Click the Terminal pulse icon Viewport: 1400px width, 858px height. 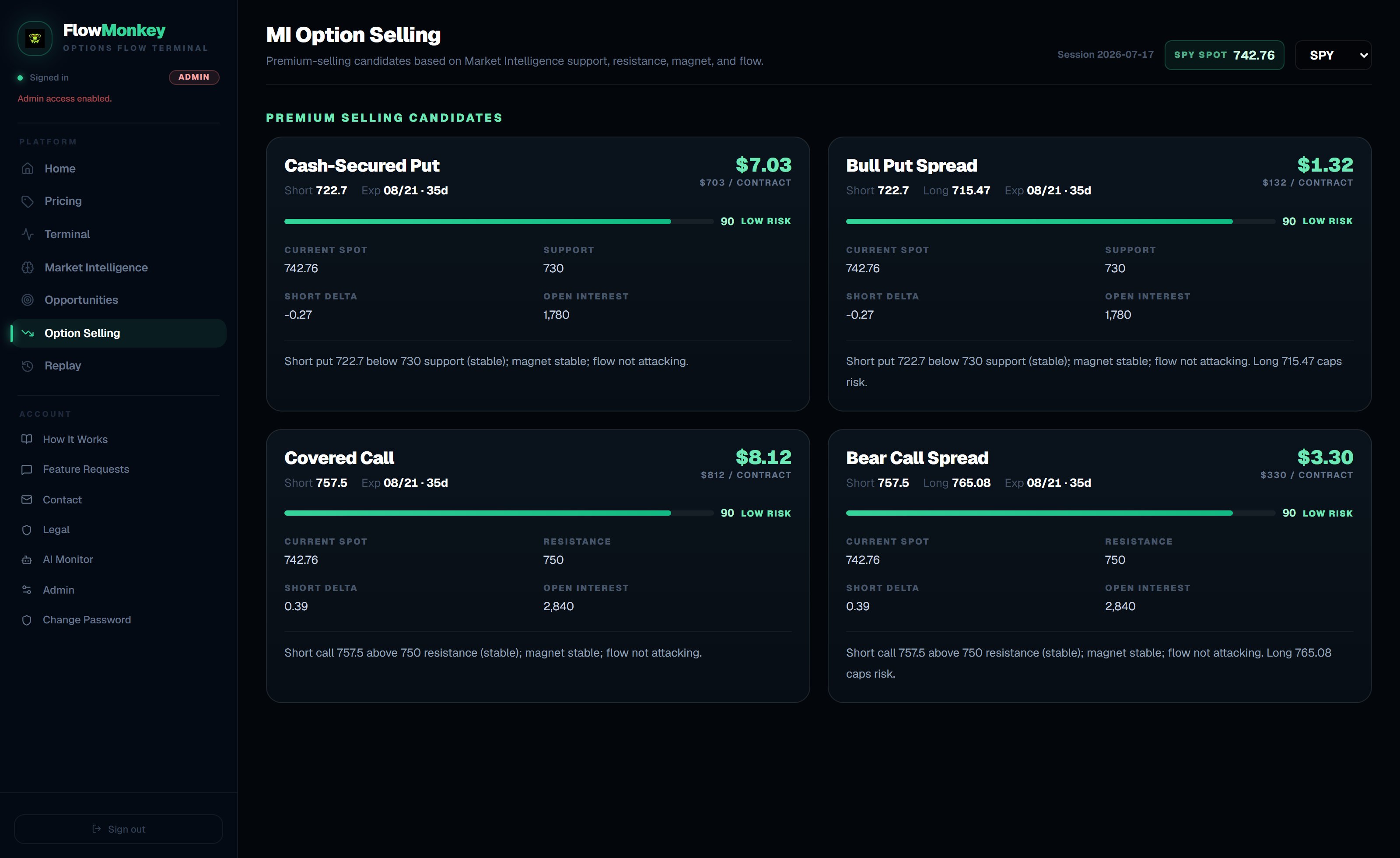pos(27,234)
